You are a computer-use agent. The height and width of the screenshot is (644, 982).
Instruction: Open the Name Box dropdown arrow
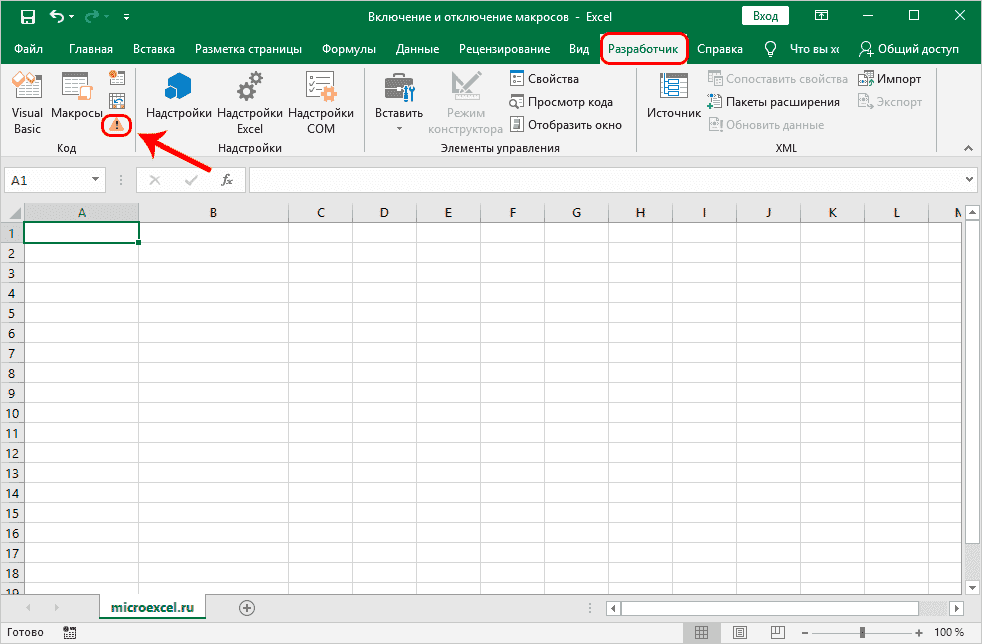click(x=96, y=180)
